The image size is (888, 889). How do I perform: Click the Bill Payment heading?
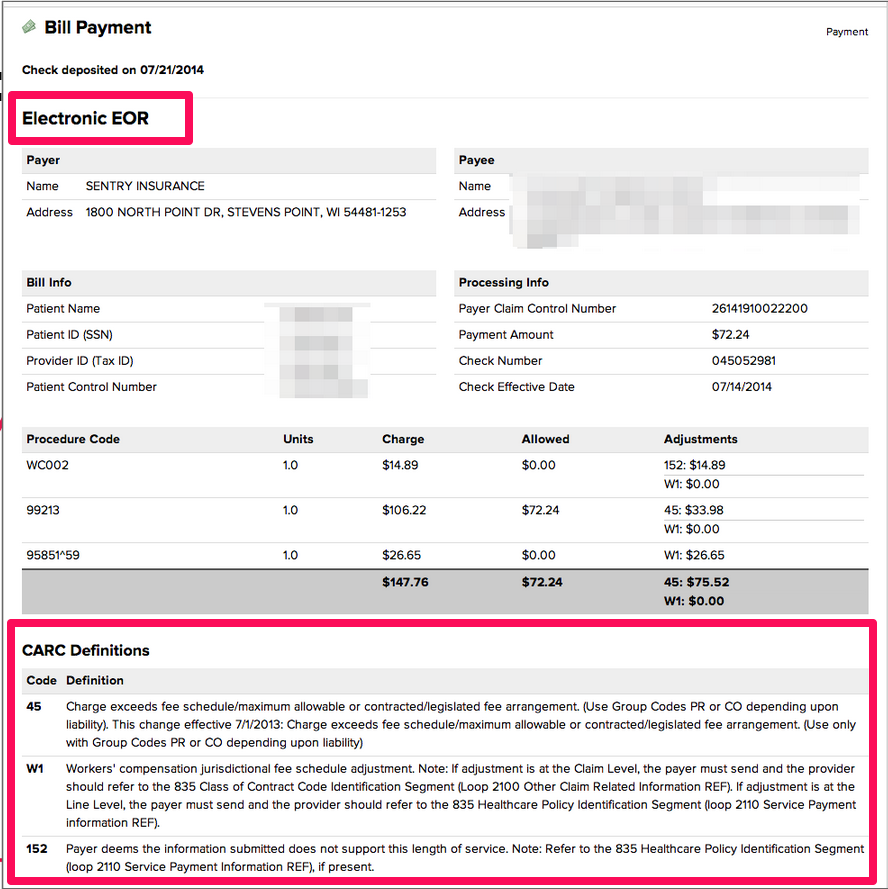pyautogui.click(x=98, y=27)
